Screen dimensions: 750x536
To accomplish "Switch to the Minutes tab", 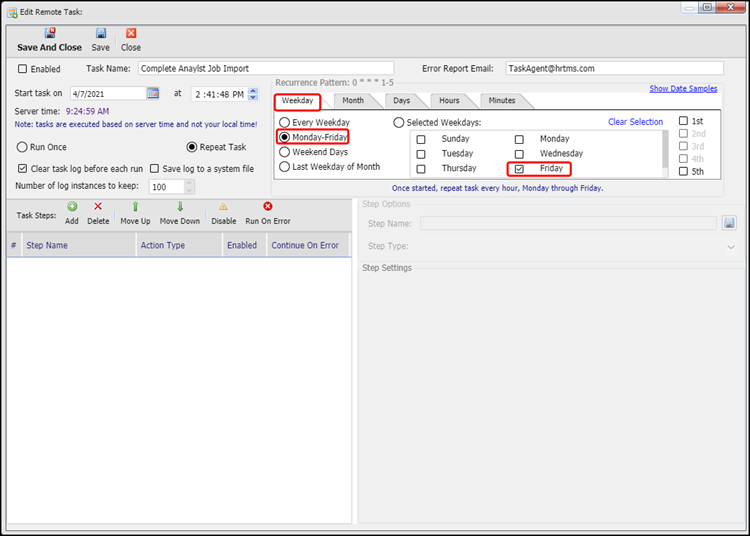I will click(x=502, y=100).
